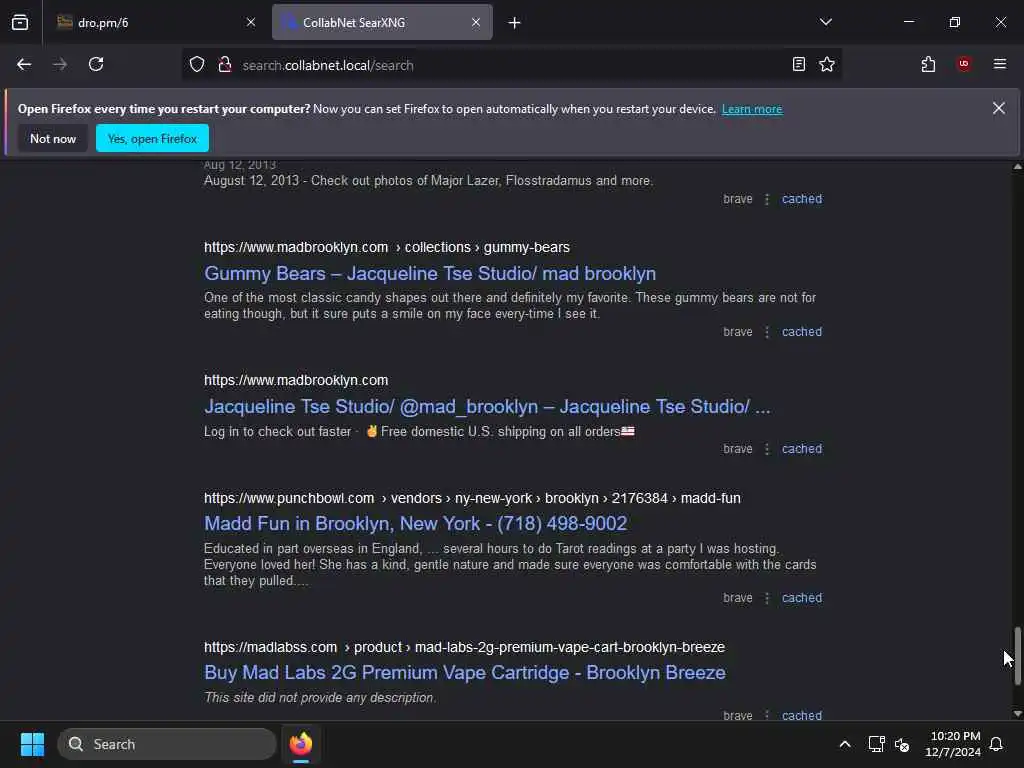Open the Windows Start menu
The height and width of the screenshot is (768, 1024).
32,744
